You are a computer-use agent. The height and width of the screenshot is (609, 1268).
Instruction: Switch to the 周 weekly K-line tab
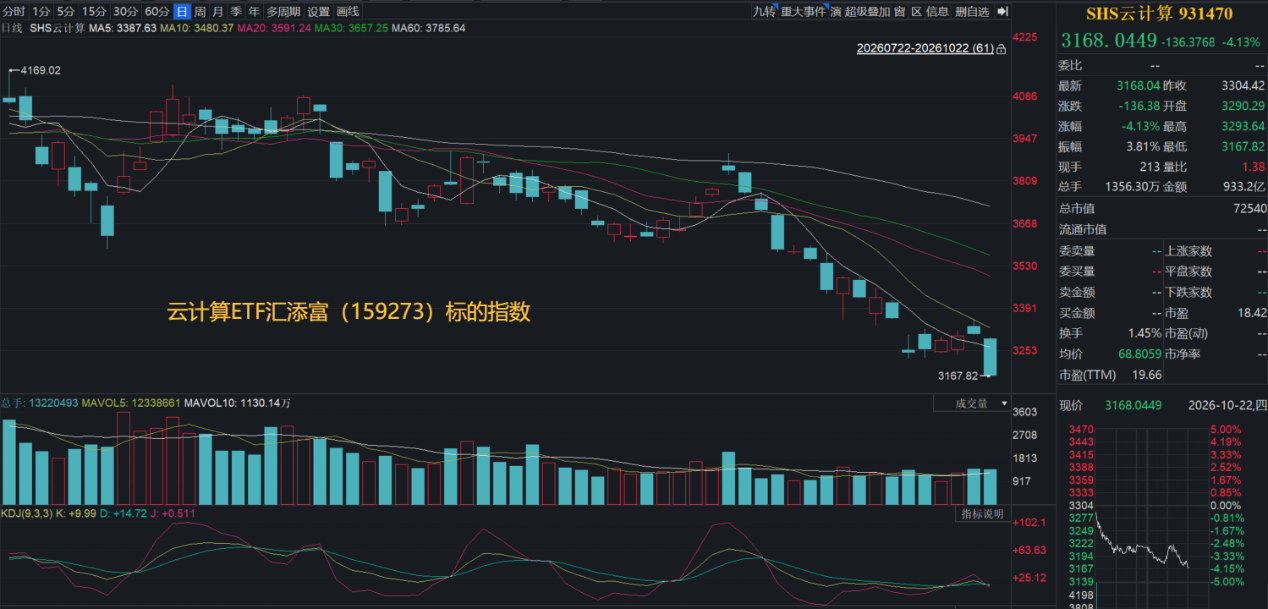pyautogui.click(x=200, y=12)
